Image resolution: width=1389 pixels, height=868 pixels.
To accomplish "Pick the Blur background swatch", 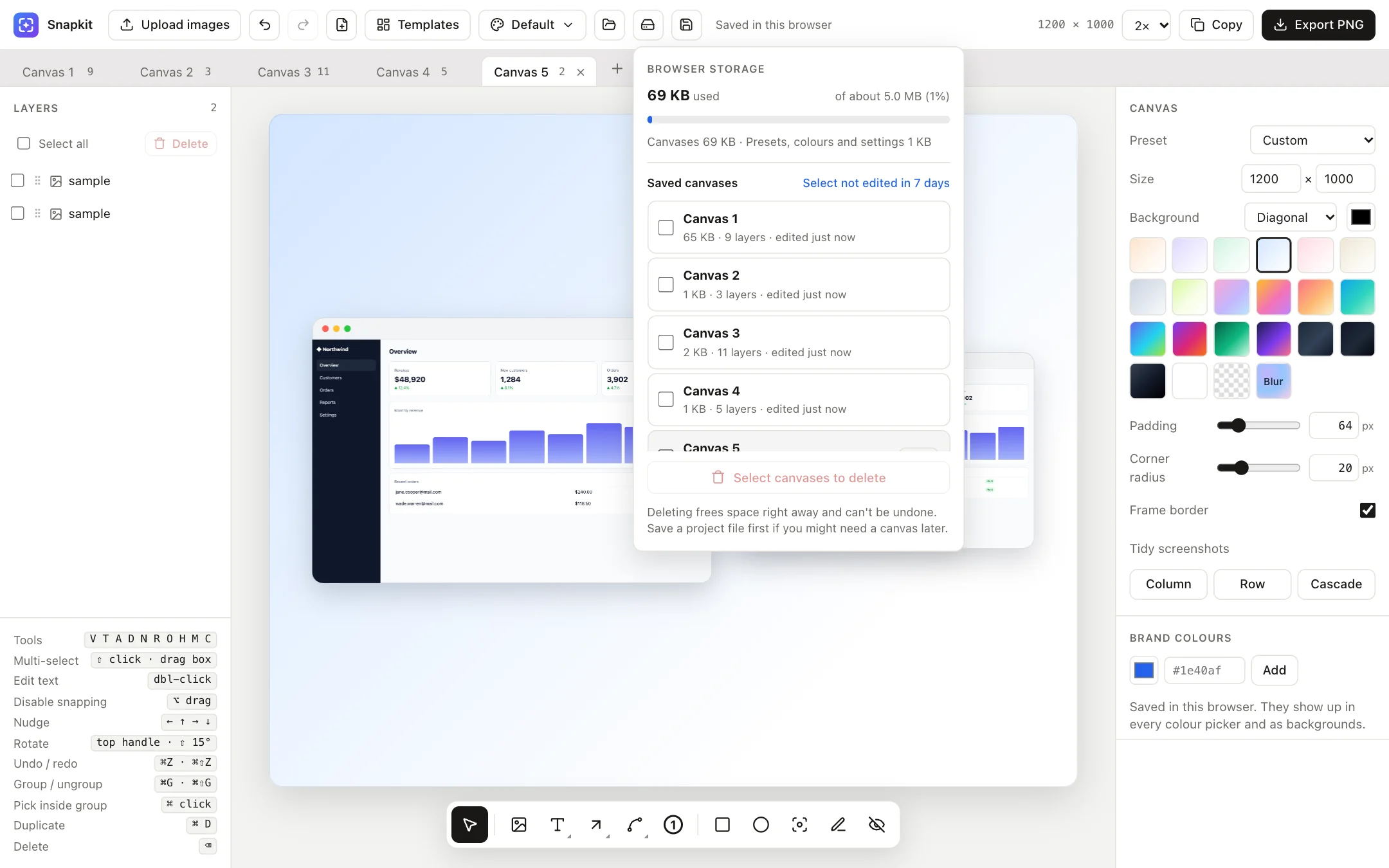I will tap(1273, 381).
